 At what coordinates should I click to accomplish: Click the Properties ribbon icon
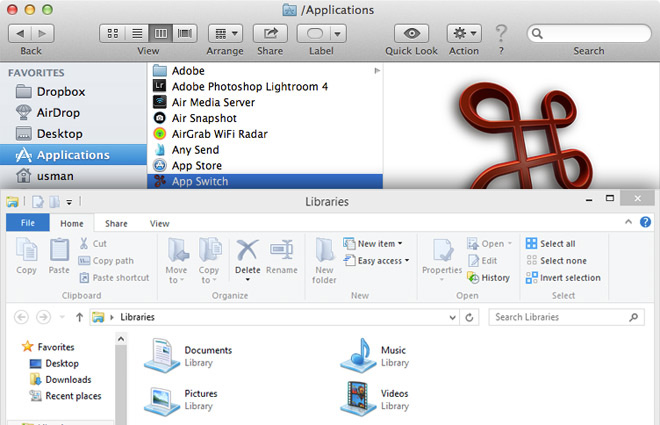(x=442, y=251)
